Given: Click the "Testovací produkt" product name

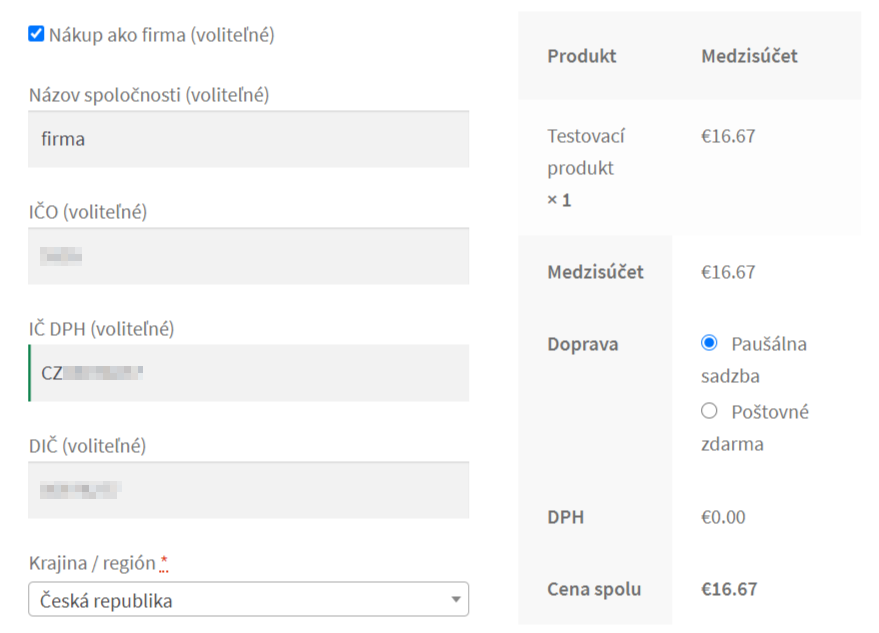Looking at the screenshot, I should tap(580, 152).
